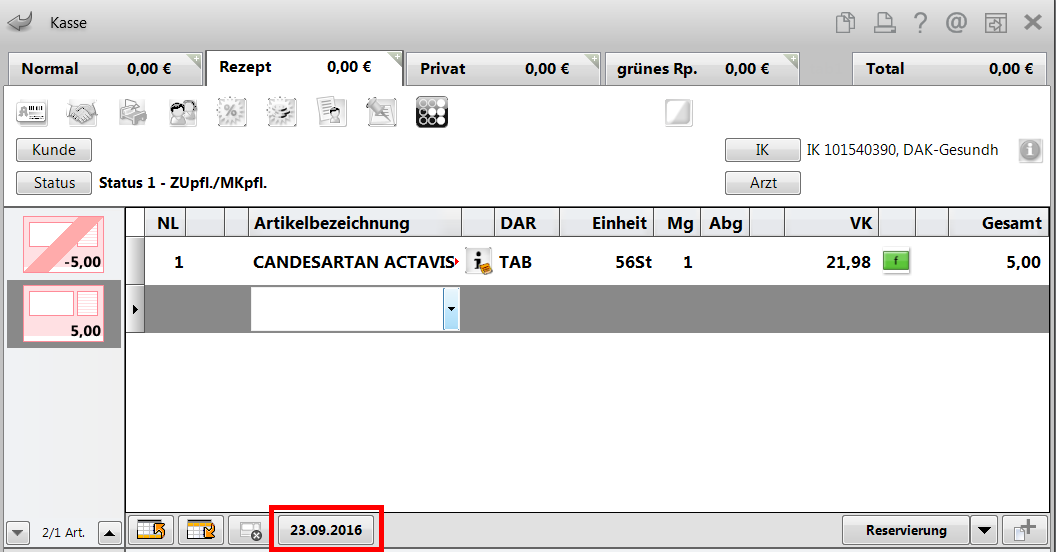The width and height of the screenshot is (1056, 552).
Task: Select the crossed-out -5,00 receipt thumbnail
Action: [x=64, y=244]
